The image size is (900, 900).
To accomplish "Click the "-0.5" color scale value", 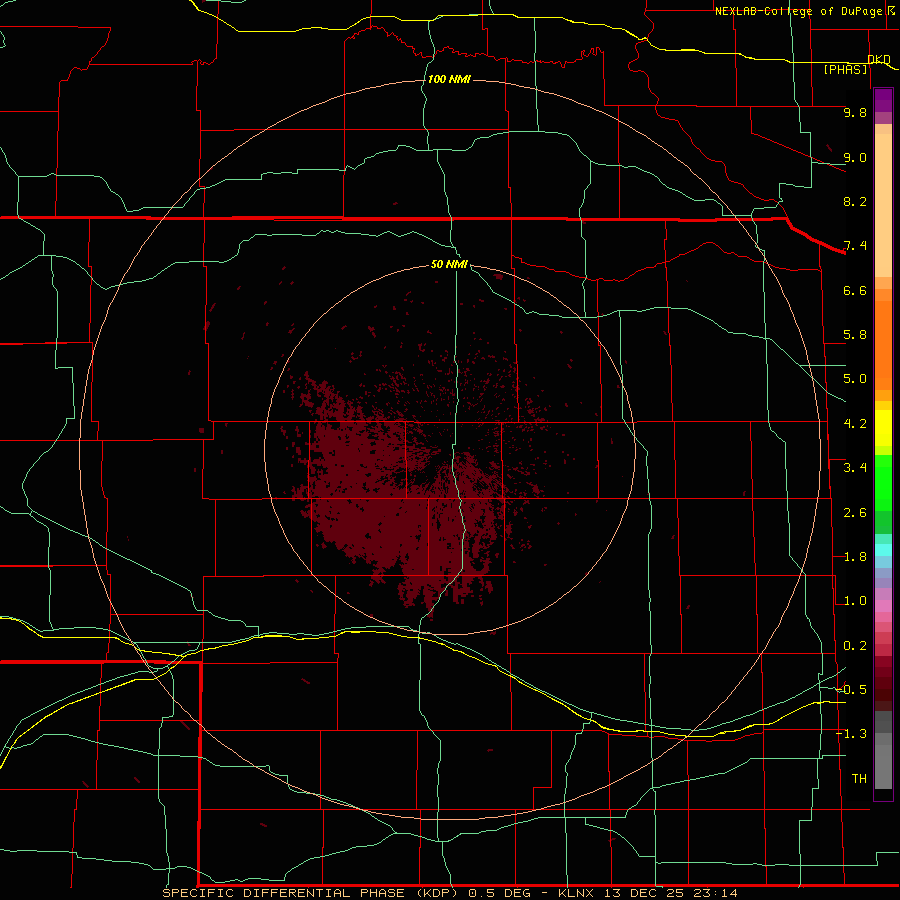I will pyautogui.click(x=851, y=690).
